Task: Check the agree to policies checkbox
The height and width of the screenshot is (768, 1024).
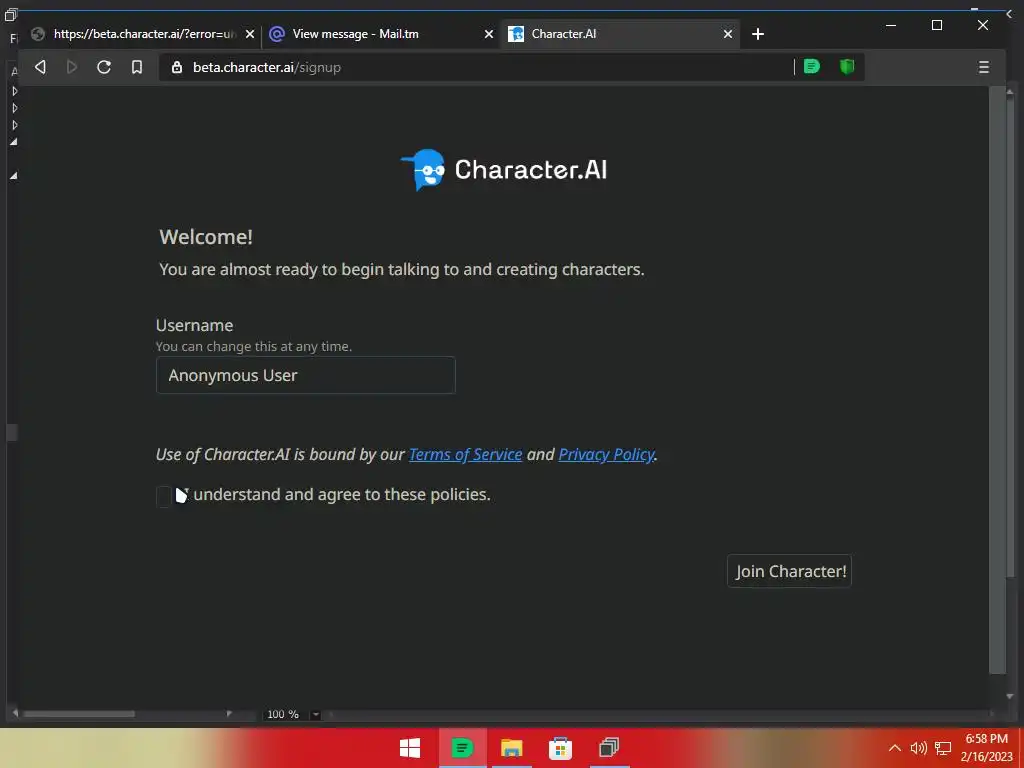Action: tap(164, 496)
